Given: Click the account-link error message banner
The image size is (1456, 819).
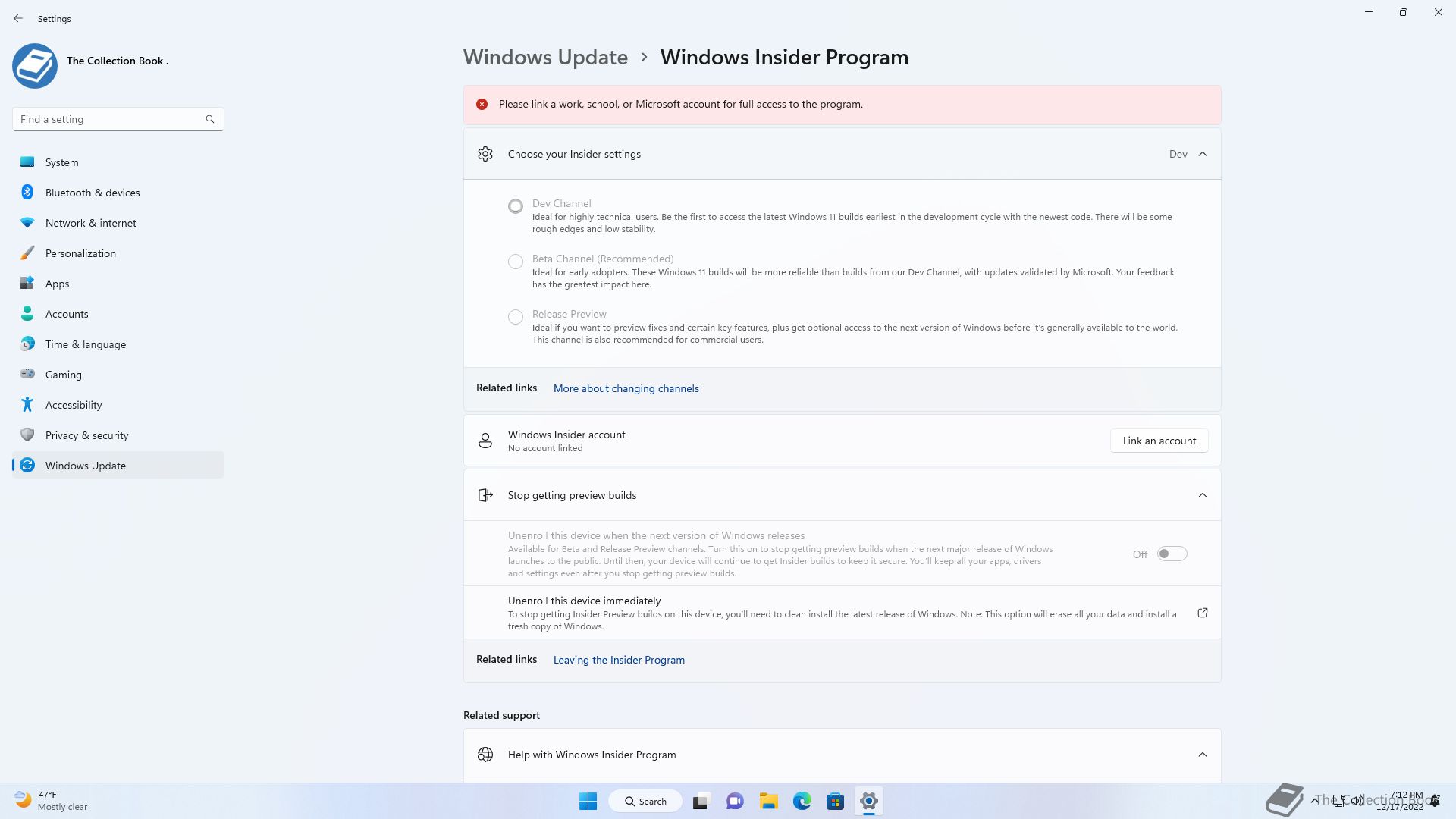Looking at the screenshot, I should click(842, 105).
